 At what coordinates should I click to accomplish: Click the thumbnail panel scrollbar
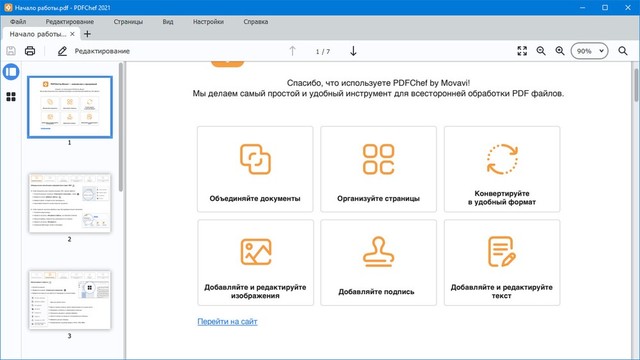coord(121,127)
